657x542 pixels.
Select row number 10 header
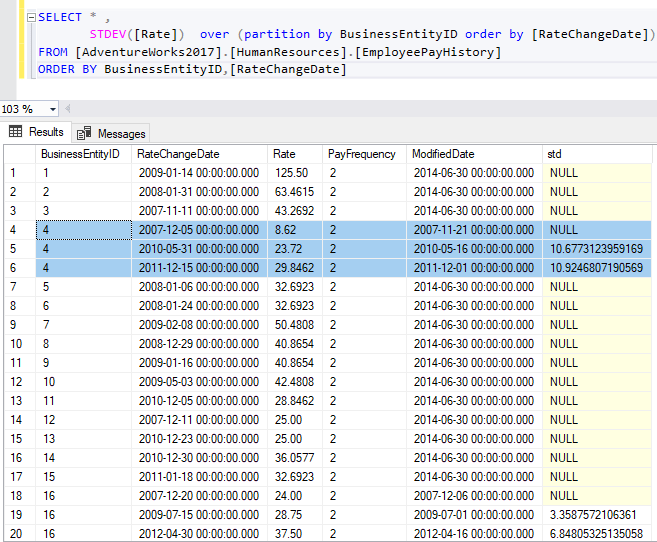(20, 343)
